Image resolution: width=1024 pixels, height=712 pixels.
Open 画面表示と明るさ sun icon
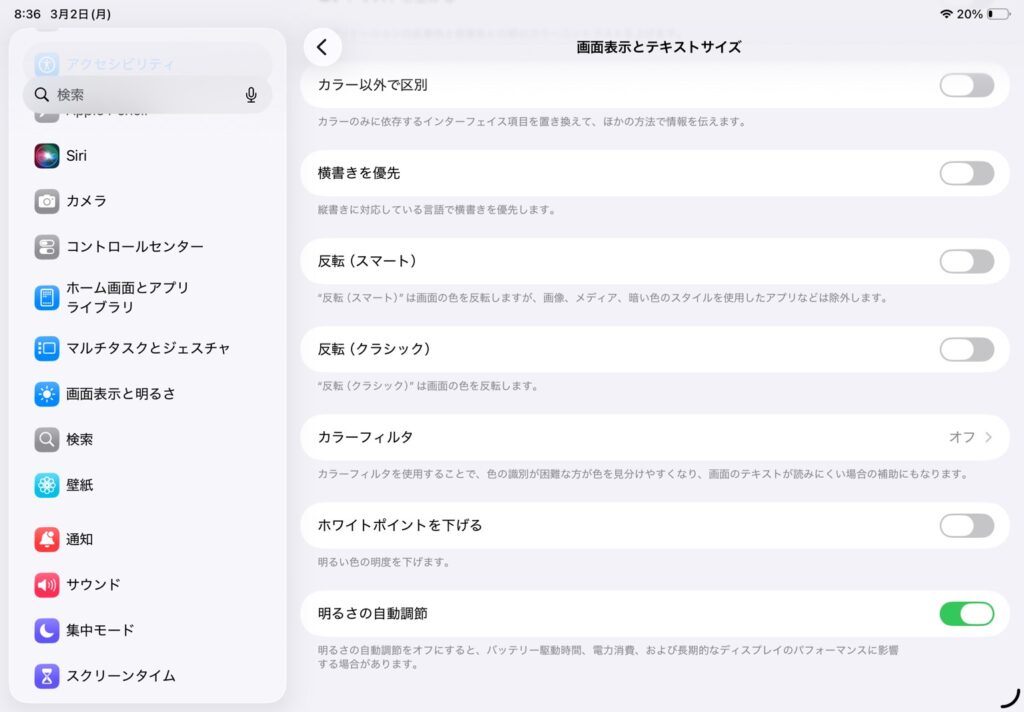point(47,394)
